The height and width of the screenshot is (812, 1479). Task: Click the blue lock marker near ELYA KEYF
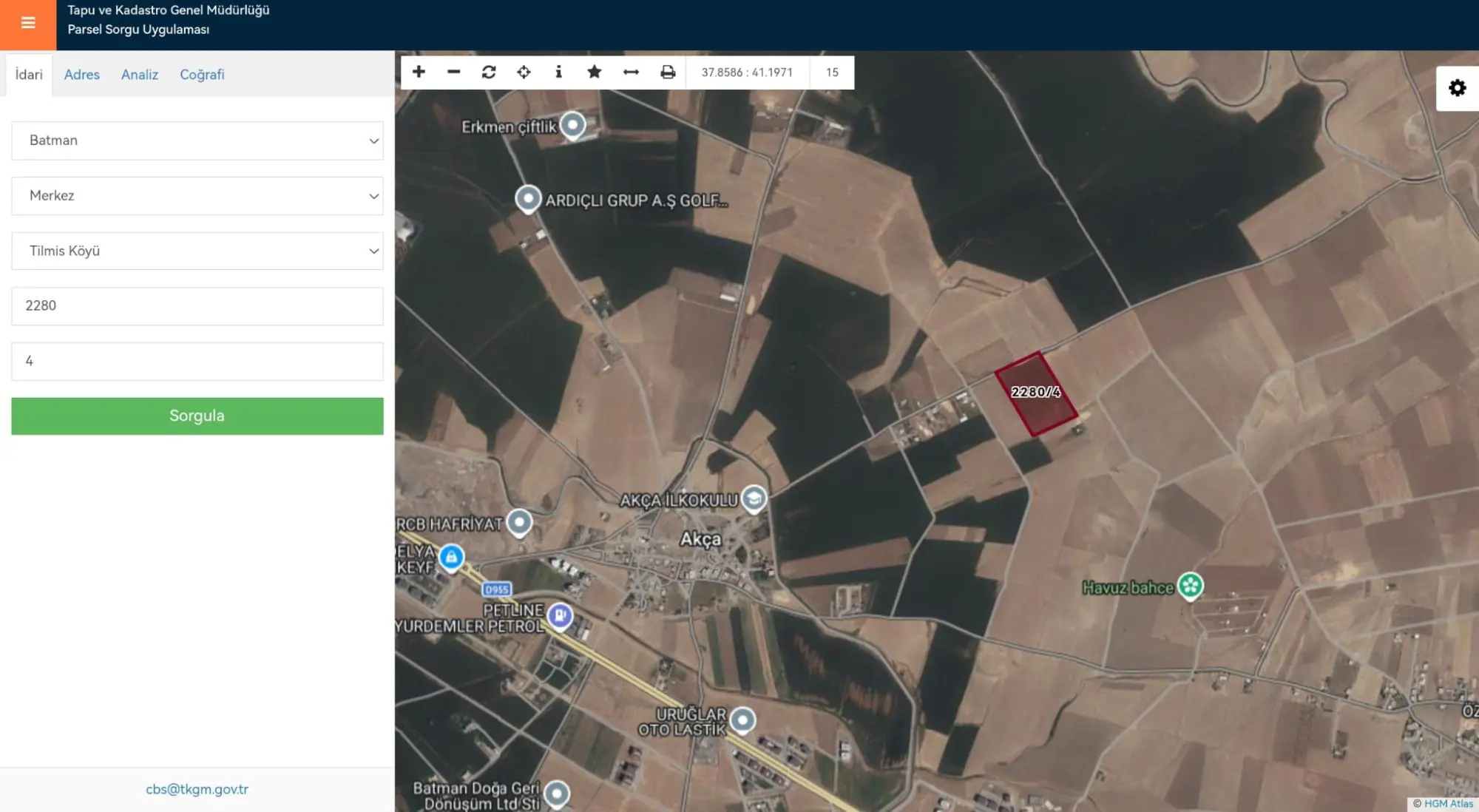coord(451,557)
